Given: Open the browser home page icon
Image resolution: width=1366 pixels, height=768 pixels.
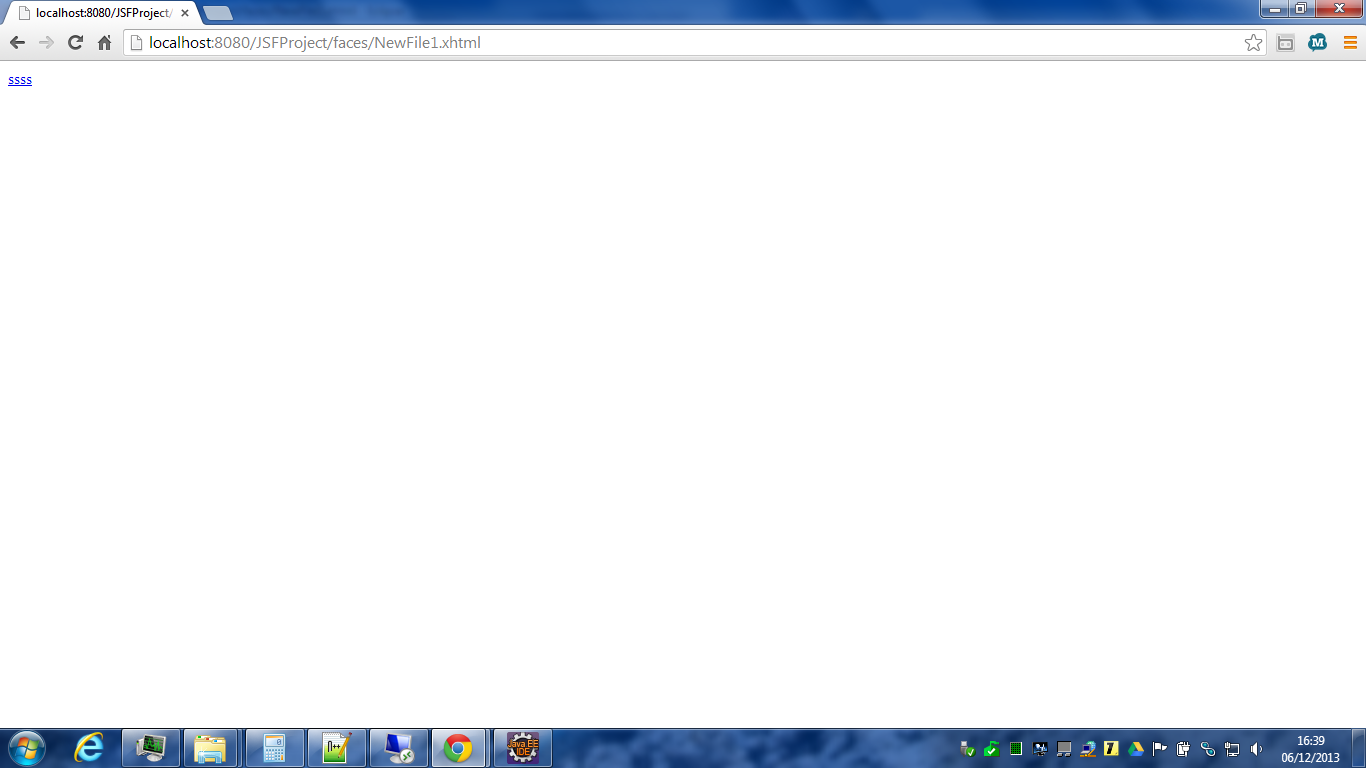Looking at the screenshot, I should (104, 43).
